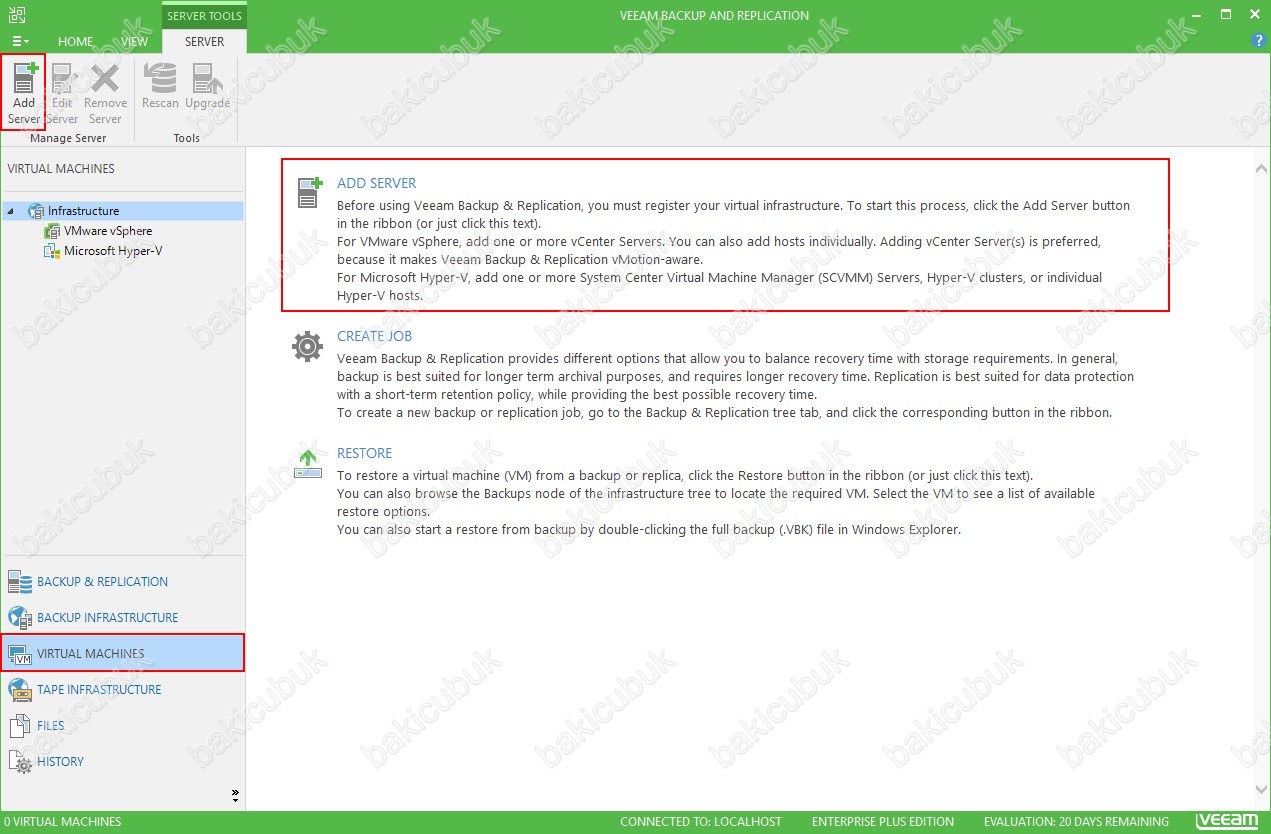Select the SERVER ribbon tab
Viewport: 1271px width, 834px height.
click(x=204, y=42)
